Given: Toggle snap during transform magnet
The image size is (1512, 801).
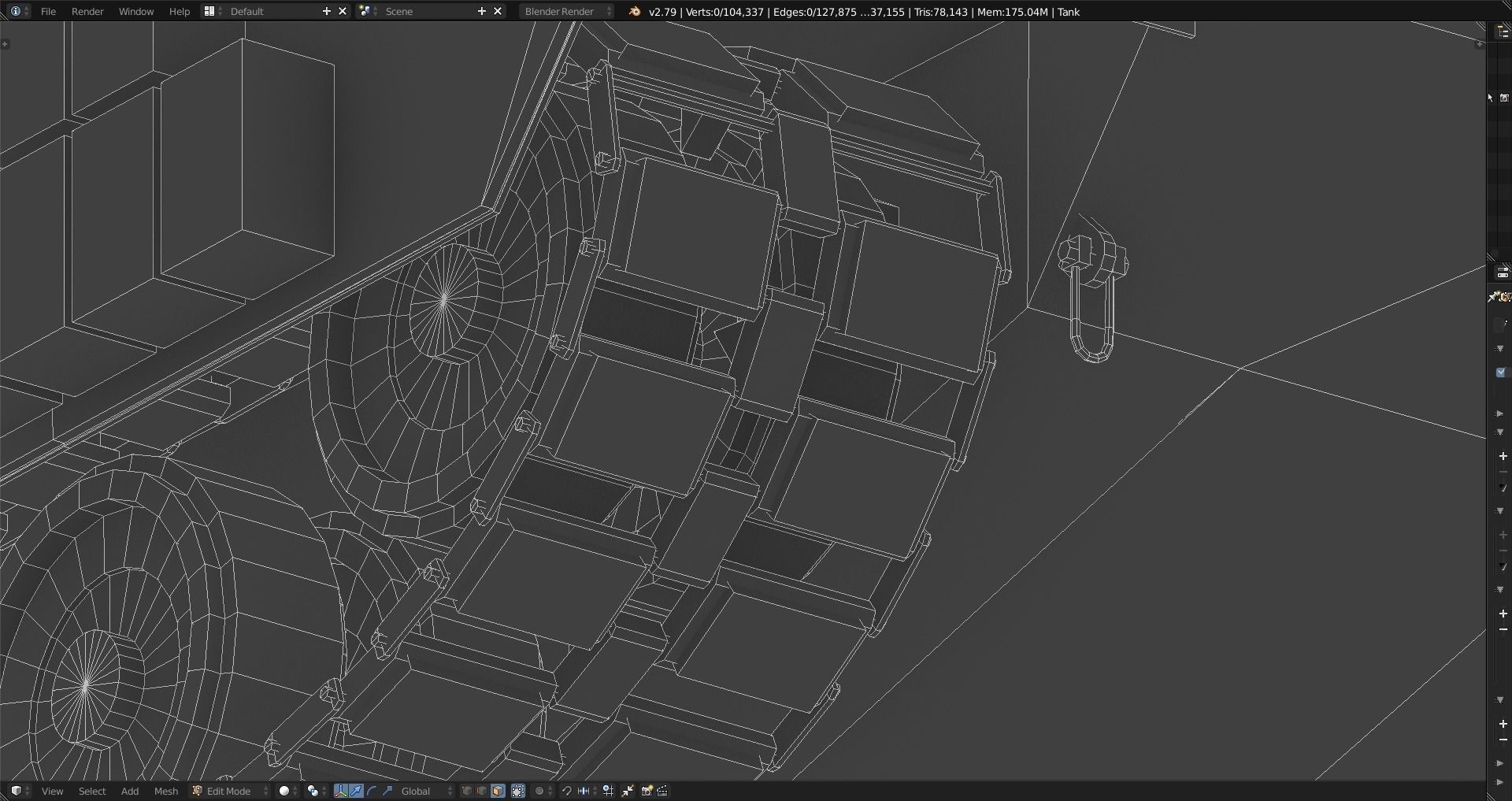Looking at the screenshot, I should pyautogui.click(x=566, y=791).
